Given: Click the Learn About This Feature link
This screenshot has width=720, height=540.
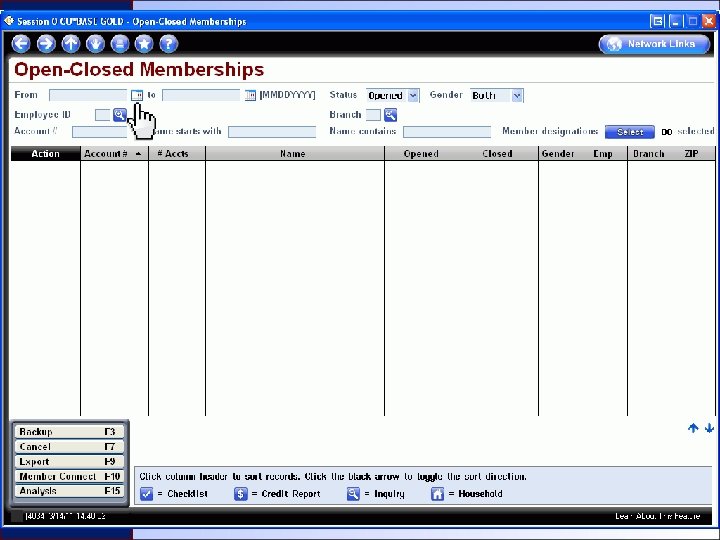Looking at the screenshot, I should tap(658, 516).
